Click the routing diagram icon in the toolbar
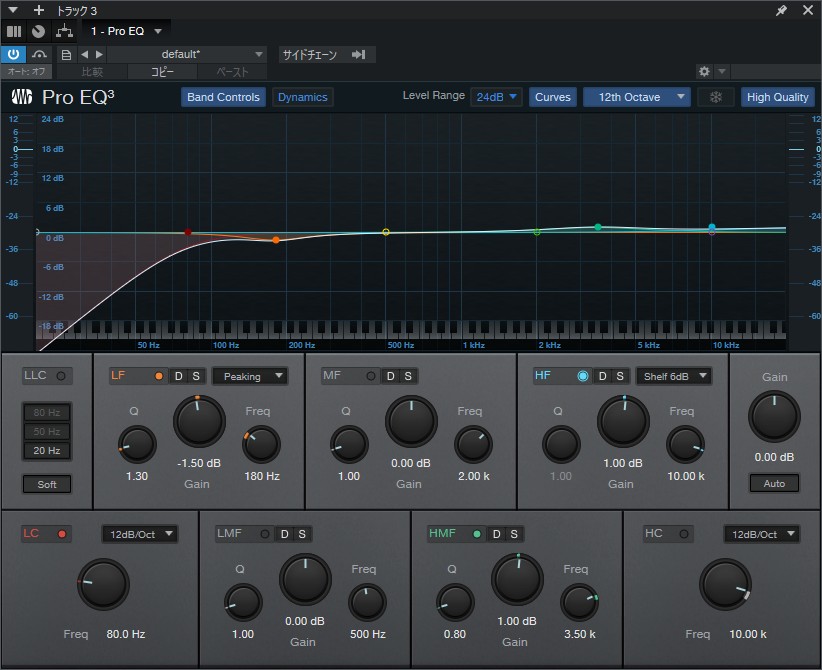 pos(62,31)
